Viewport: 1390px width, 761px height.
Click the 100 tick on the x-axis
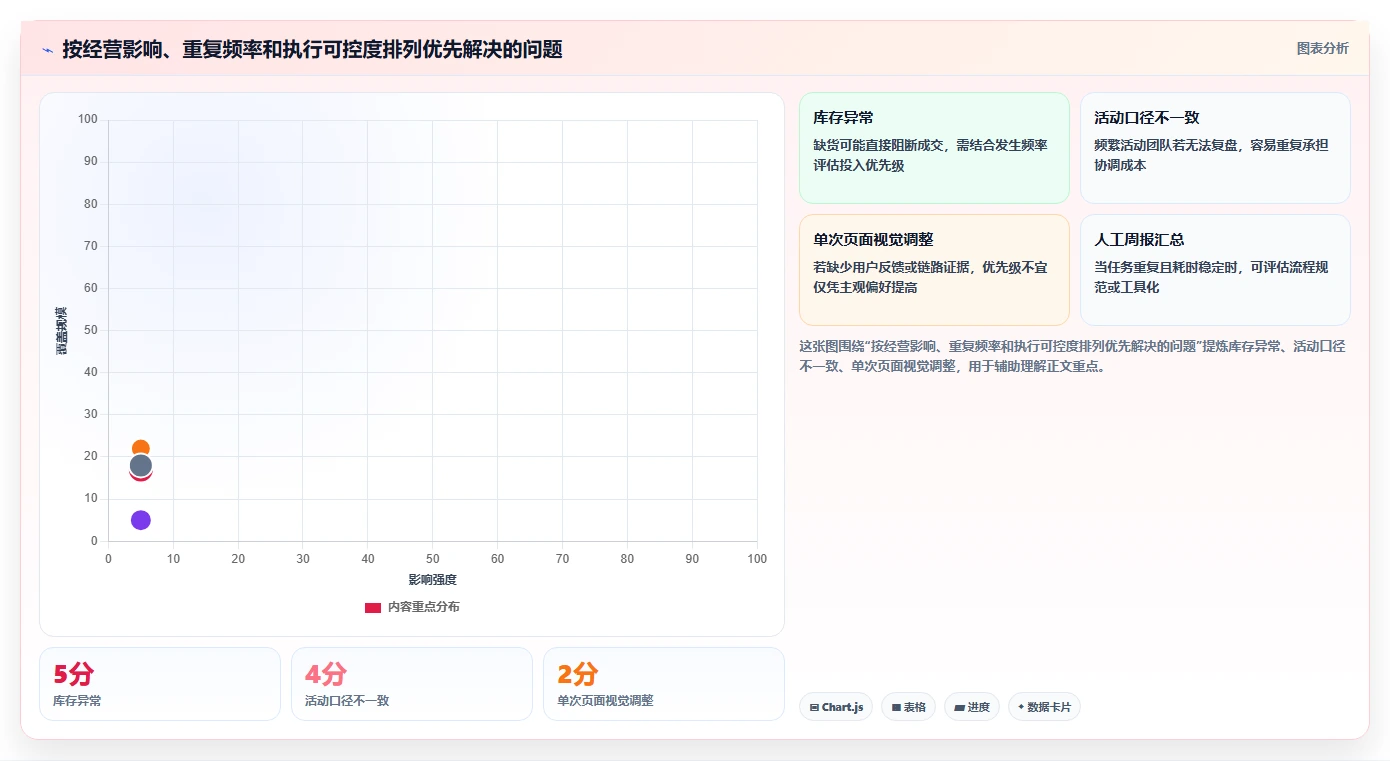(757, 559)
